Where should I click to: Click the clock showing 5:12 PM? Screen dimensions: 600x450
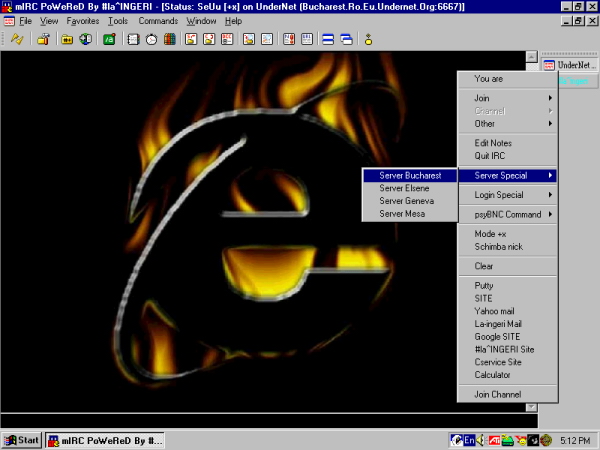pyautogui.click(x=575, y=441)
